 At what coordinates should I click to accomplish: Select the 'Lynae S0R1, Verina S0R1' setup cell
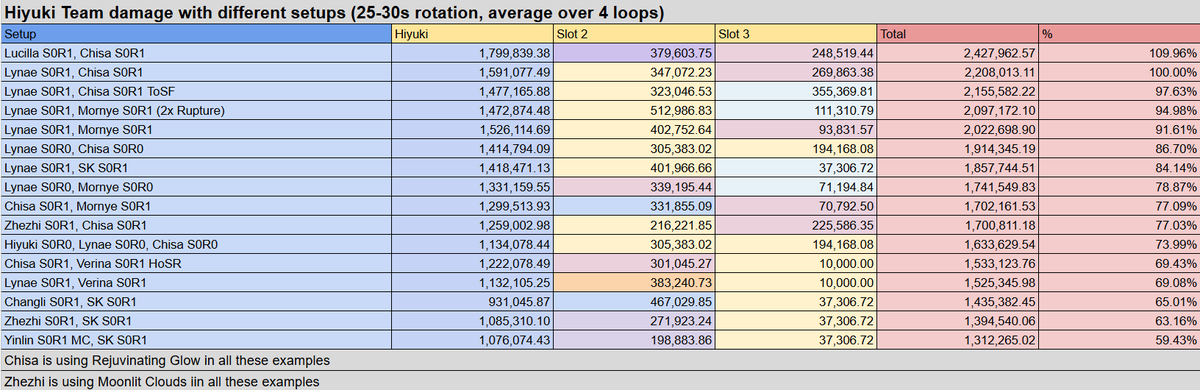(196, 283)
